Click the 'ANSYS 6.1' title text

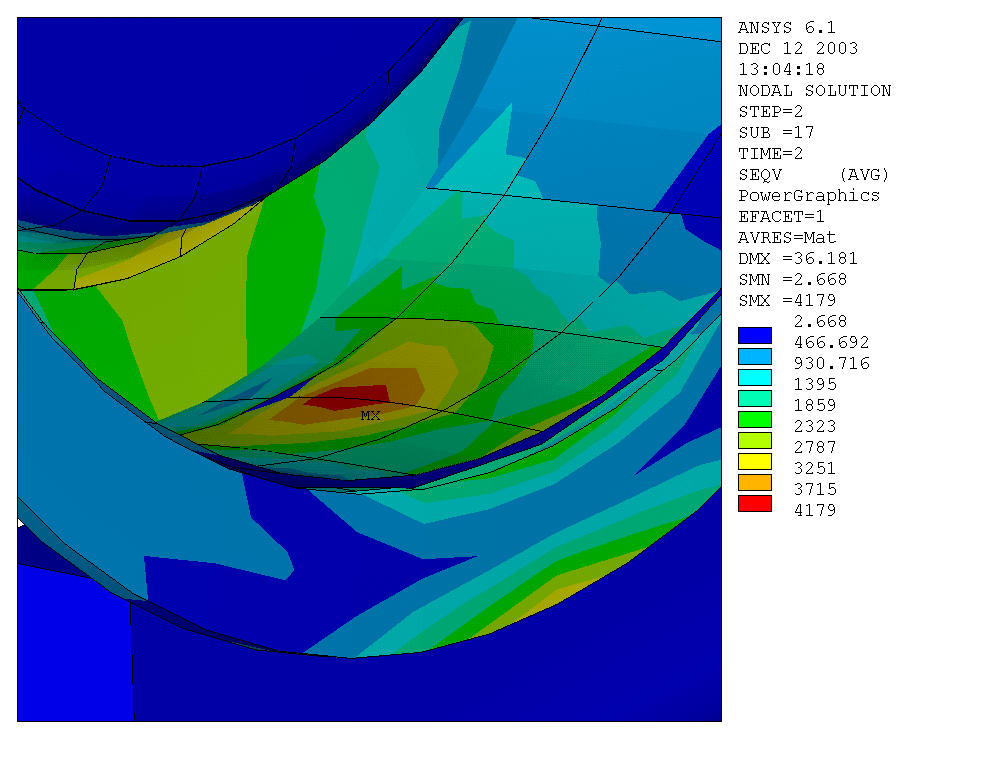[786, 28]
